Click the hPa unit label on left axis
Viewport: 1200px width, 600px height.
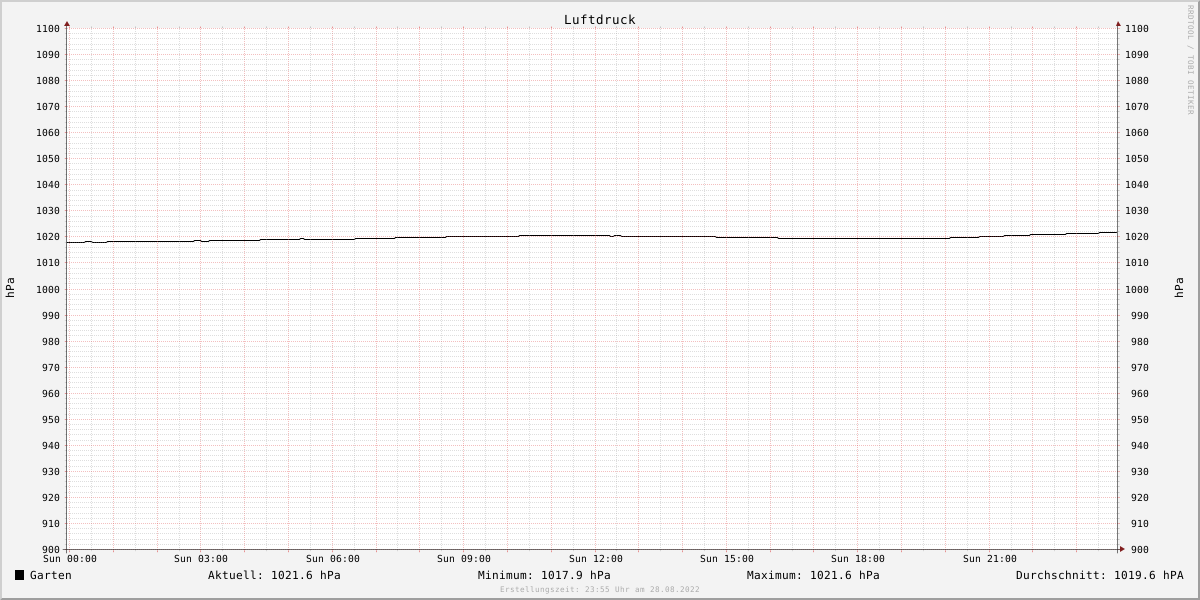[x=10, y=288]
